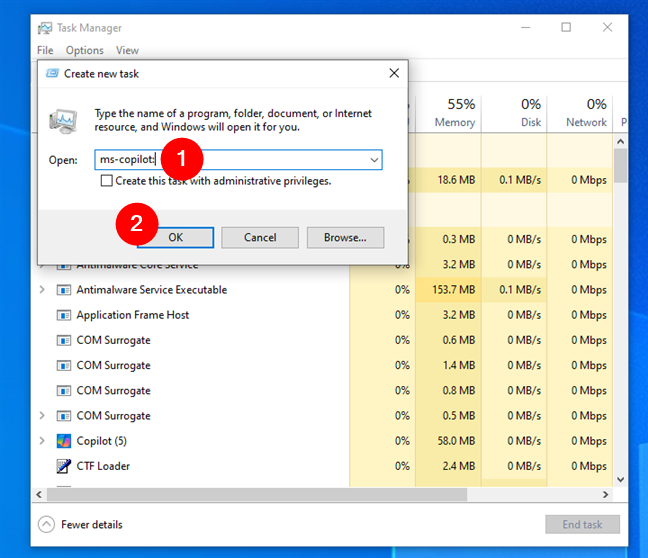Screen dimensions: 648x558
Task: Click the Run computer icon in dialog
Action: (x=63, y=121)
